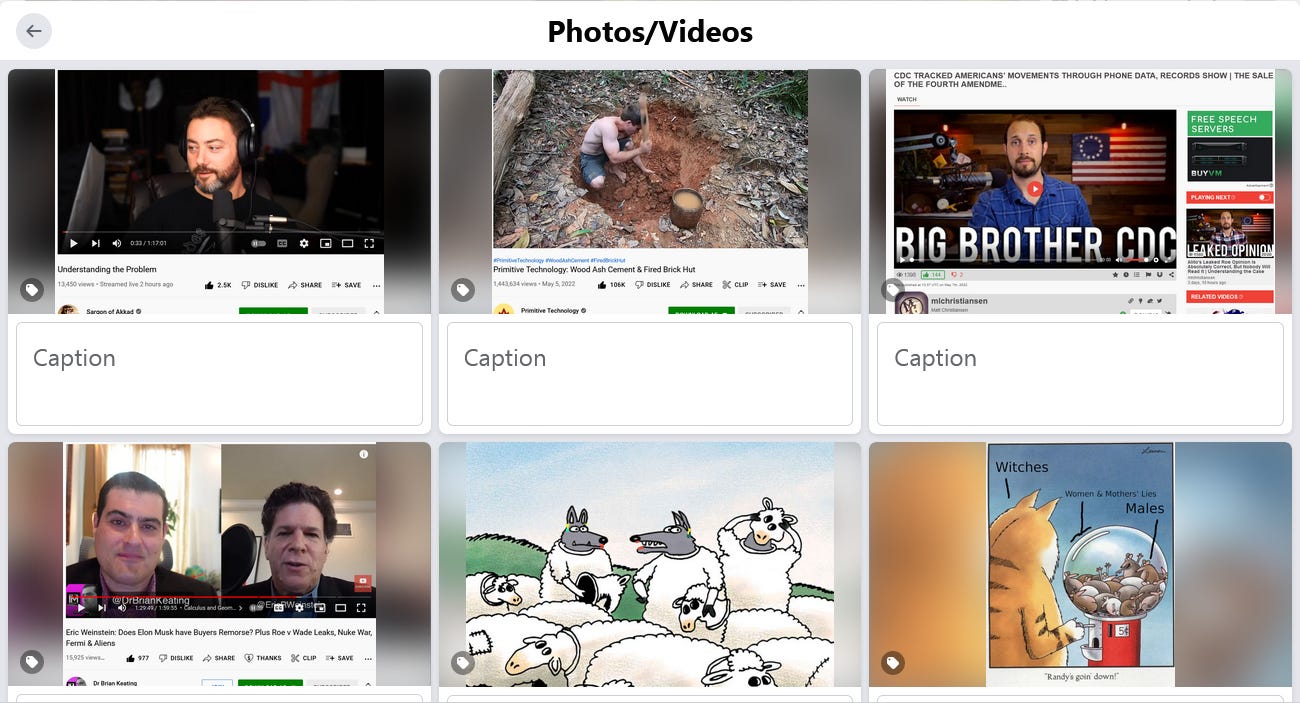1300x703 pixels.
Task: Select the Understanding the Problem screenshot thumbnail
Action: click(x=219, y=191)
